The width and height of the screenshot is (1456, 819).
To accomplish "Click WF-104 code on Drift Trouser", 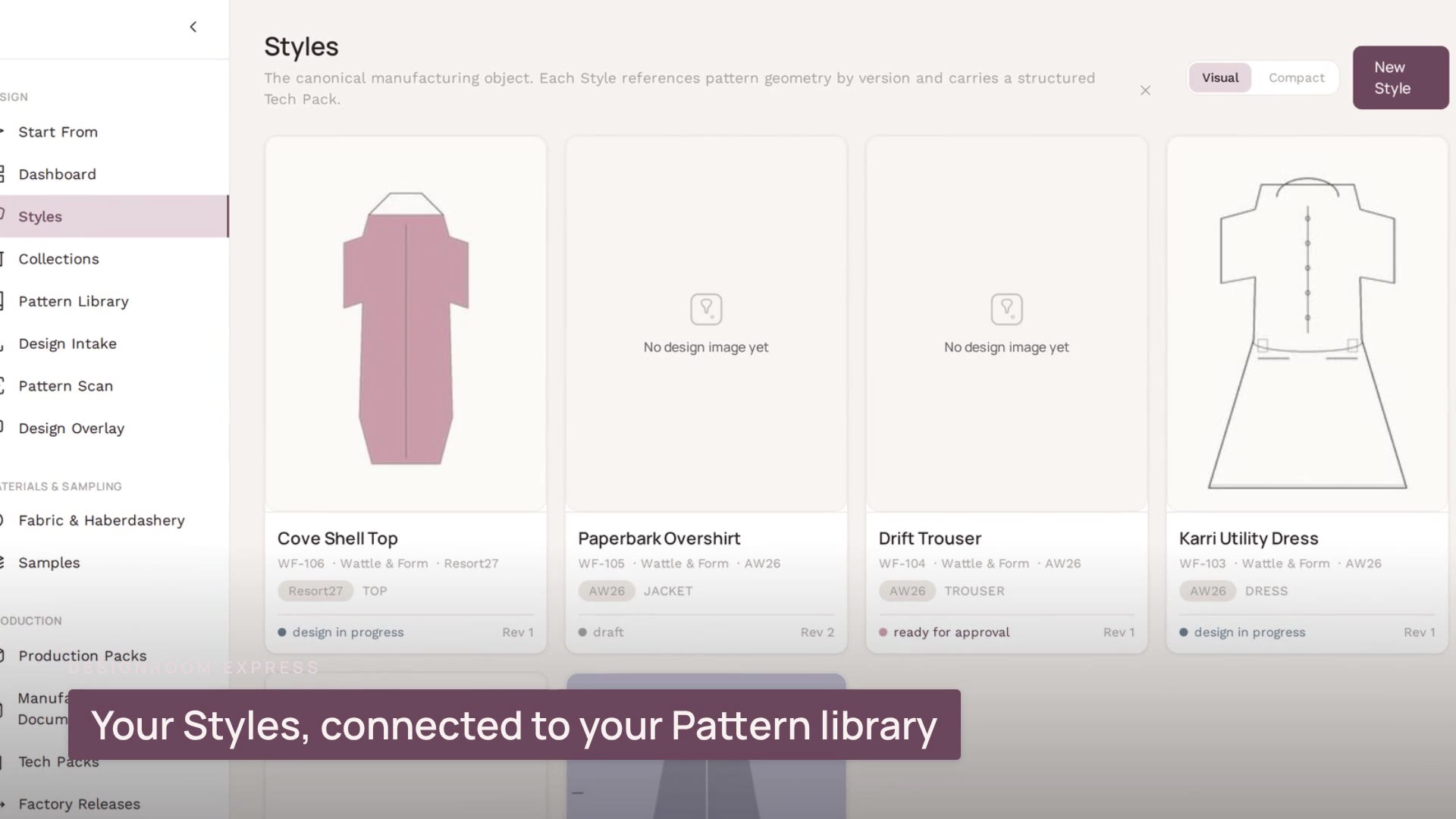I will [902, 564].
